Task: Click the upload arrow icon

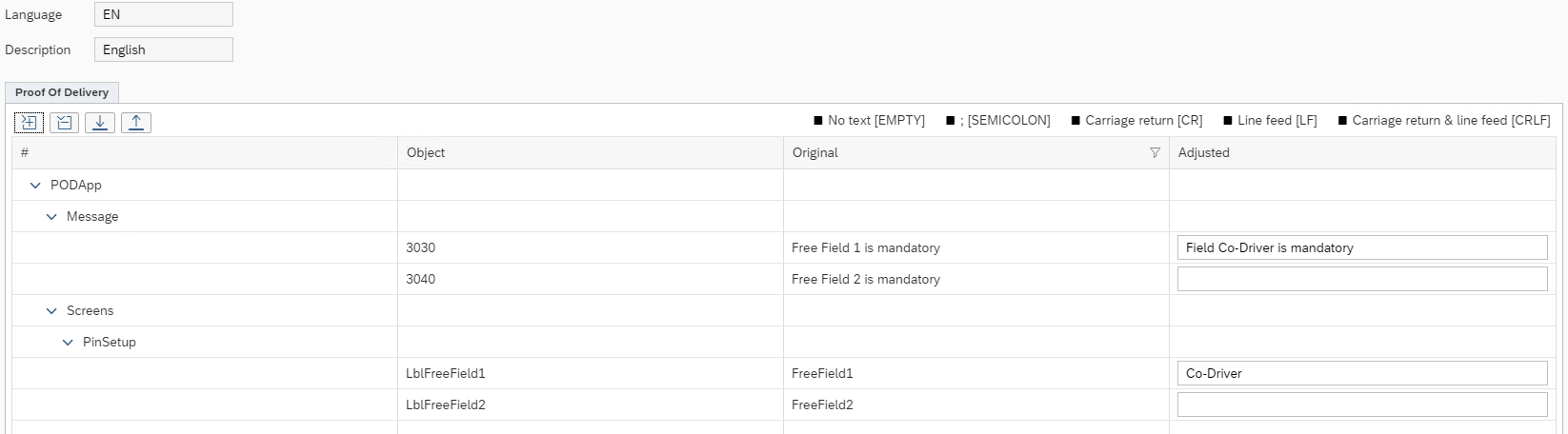Action: pyautogui.click(x=135, y=123)
